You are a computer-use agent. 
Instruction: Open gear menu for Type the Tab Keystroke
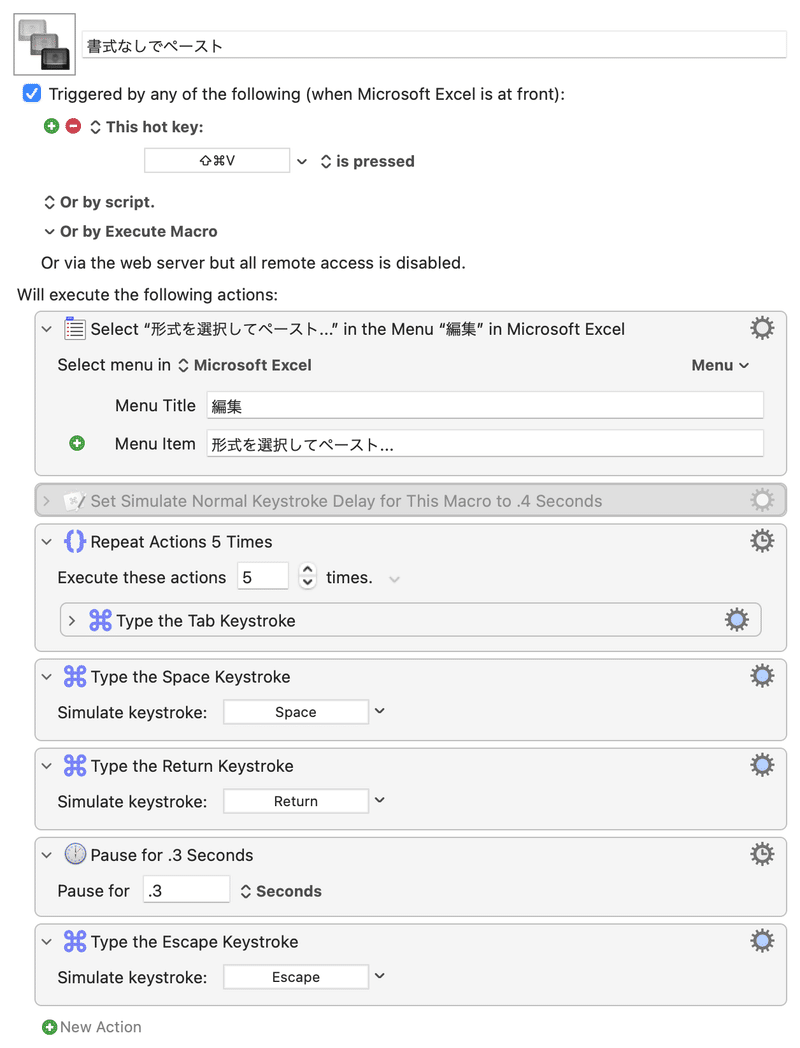pos(737,620)
